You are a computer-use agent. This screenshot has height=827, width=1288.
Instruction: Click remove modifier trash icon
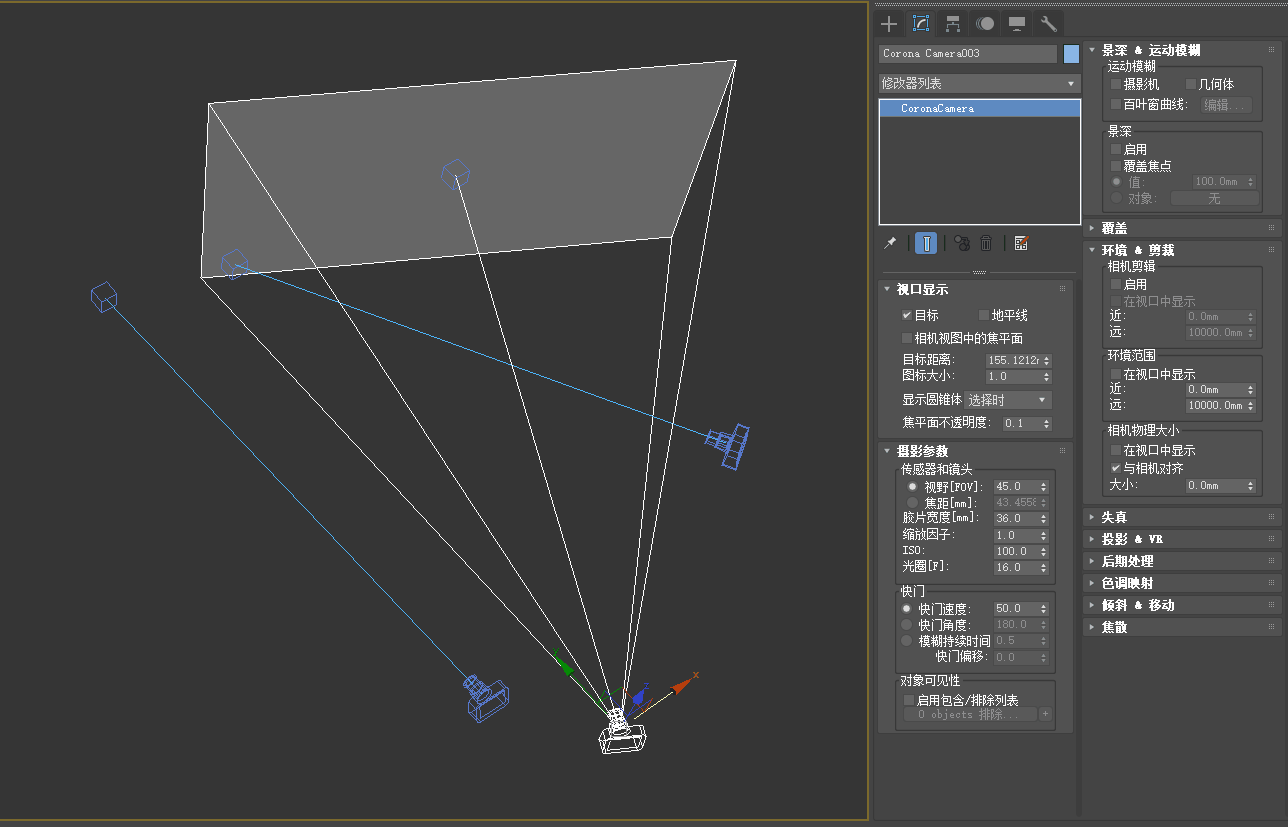click(x=986, y=243)
